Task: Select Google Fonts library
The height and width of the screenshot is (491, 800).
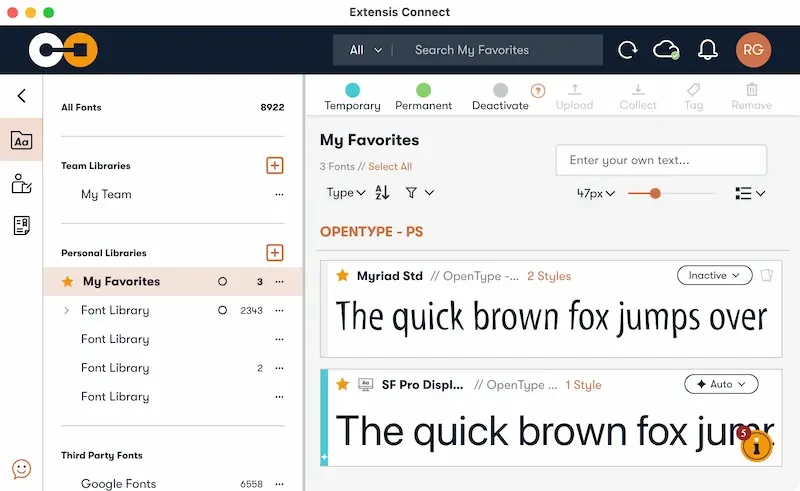Action: [x=118, y=484]
